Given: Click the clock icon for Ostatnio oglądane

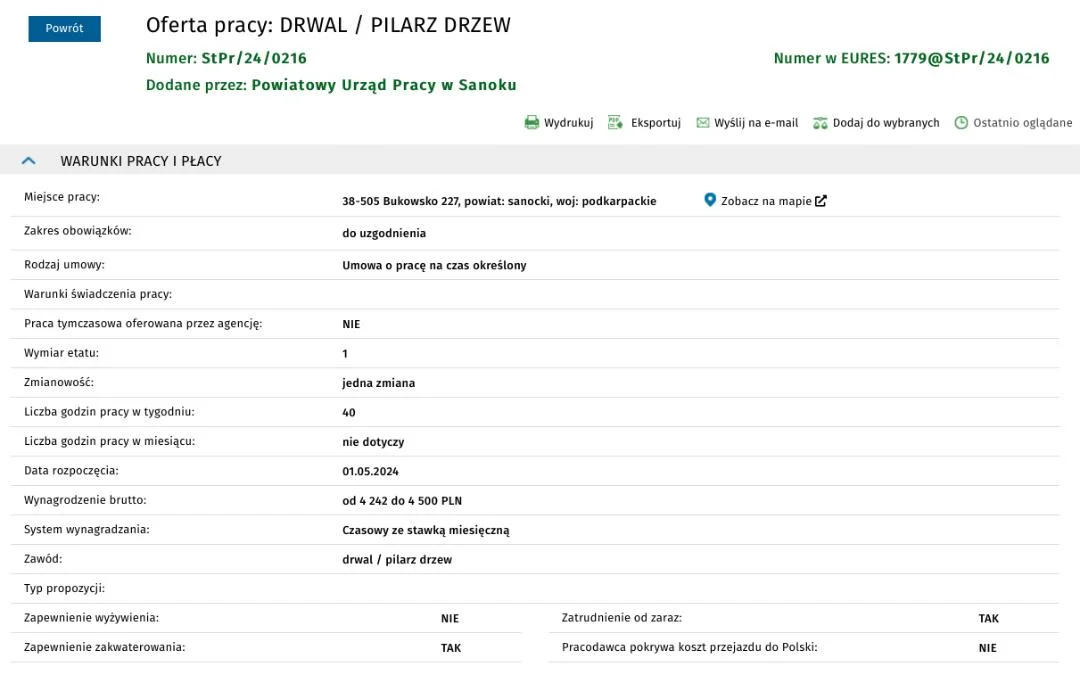Looking at the screenshot, I should click(961, 123).
